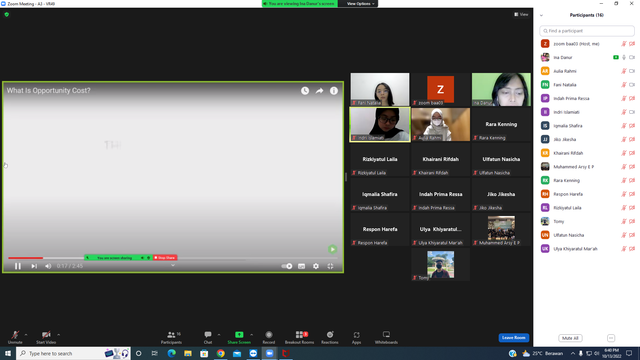Pause the shared video

click(18, 266)
